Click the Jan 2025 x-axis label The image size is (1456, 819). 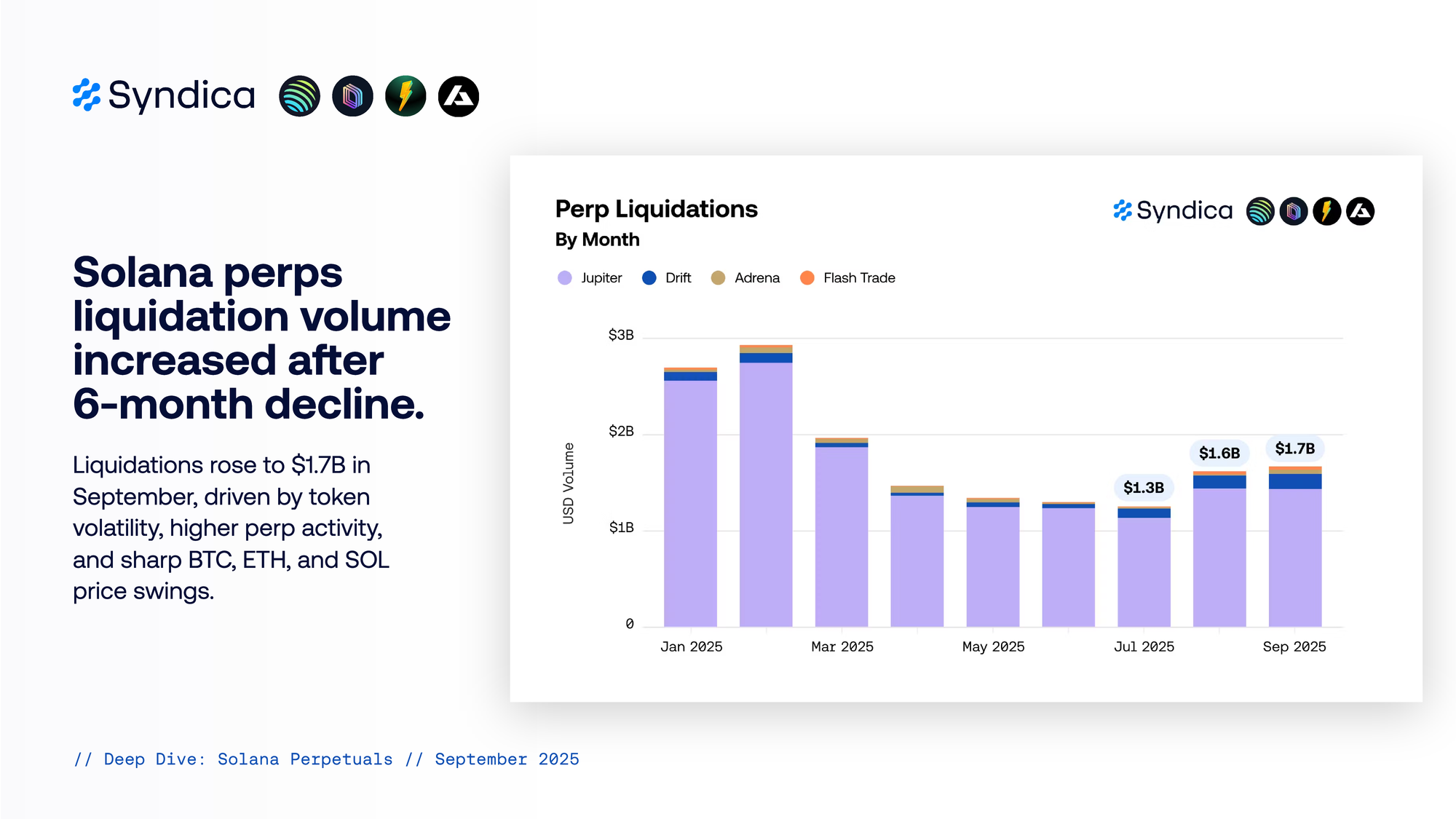(691, 646)
